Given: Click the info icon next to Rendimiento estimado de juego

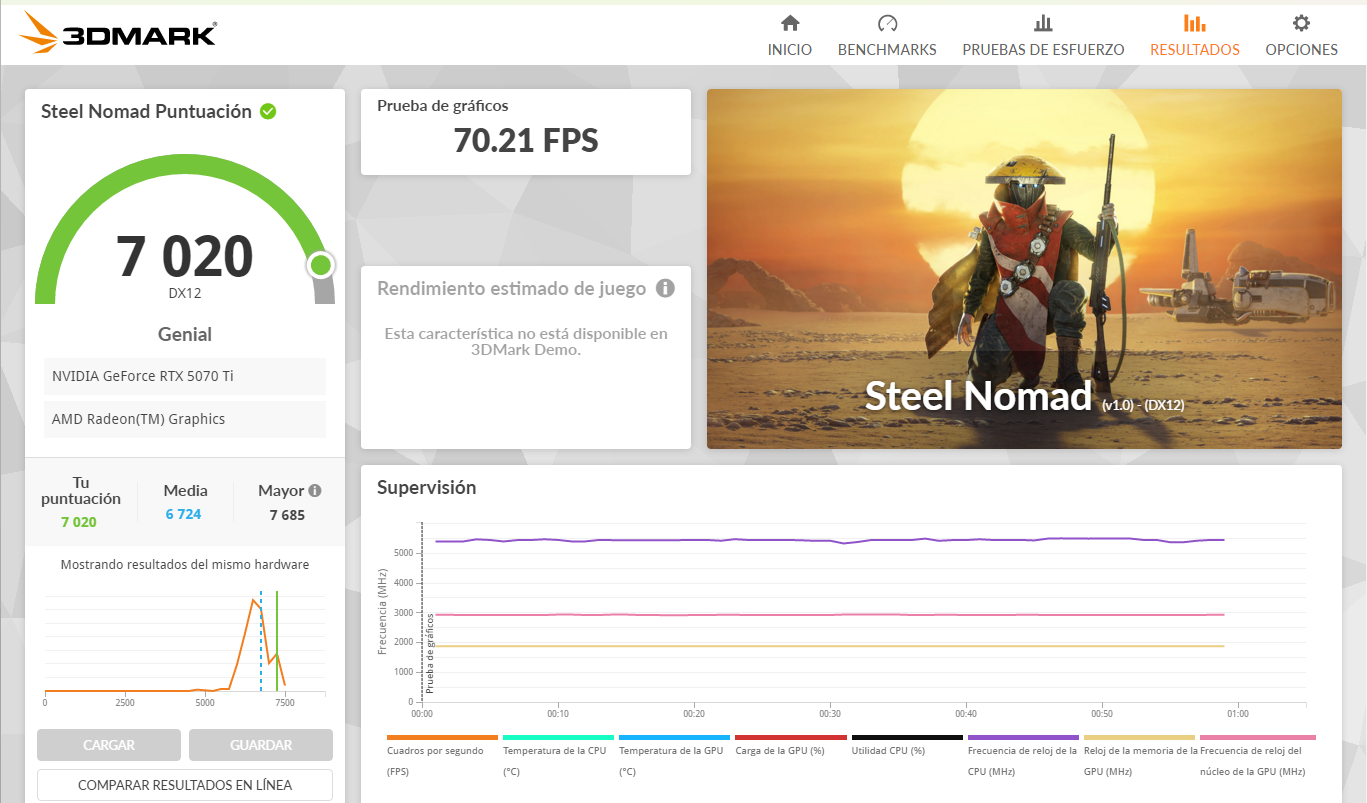Looking at the screenshot, I should tap(665, 289).
